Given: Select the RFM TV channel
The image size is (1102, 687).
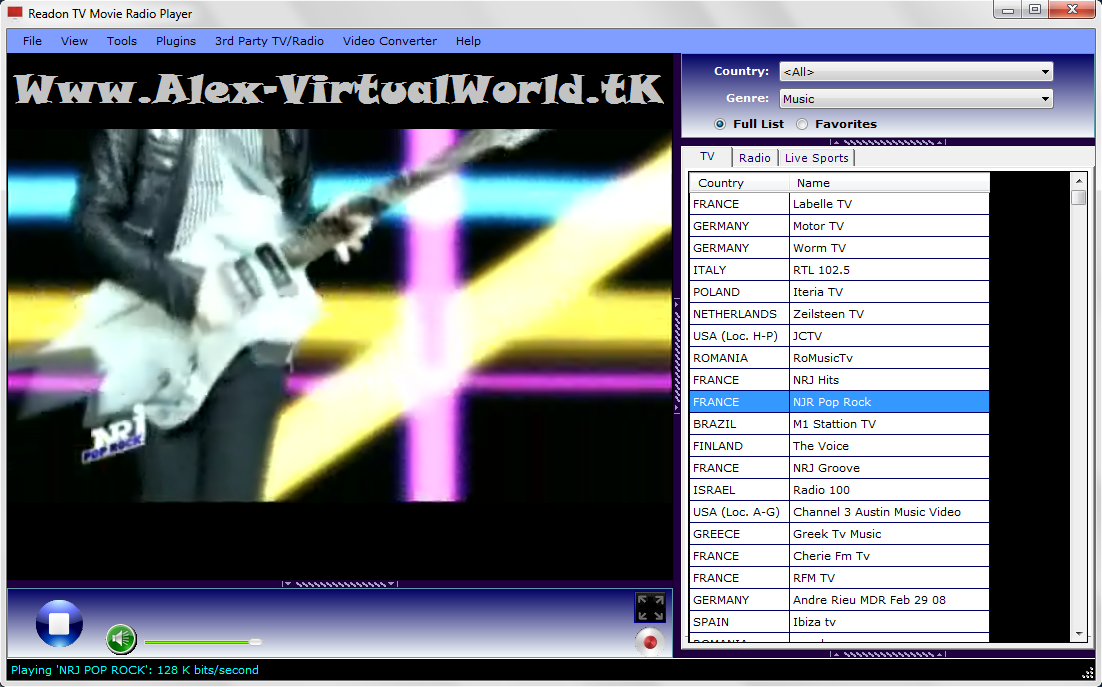Looking at the screenshot, I should pos(889,578).
